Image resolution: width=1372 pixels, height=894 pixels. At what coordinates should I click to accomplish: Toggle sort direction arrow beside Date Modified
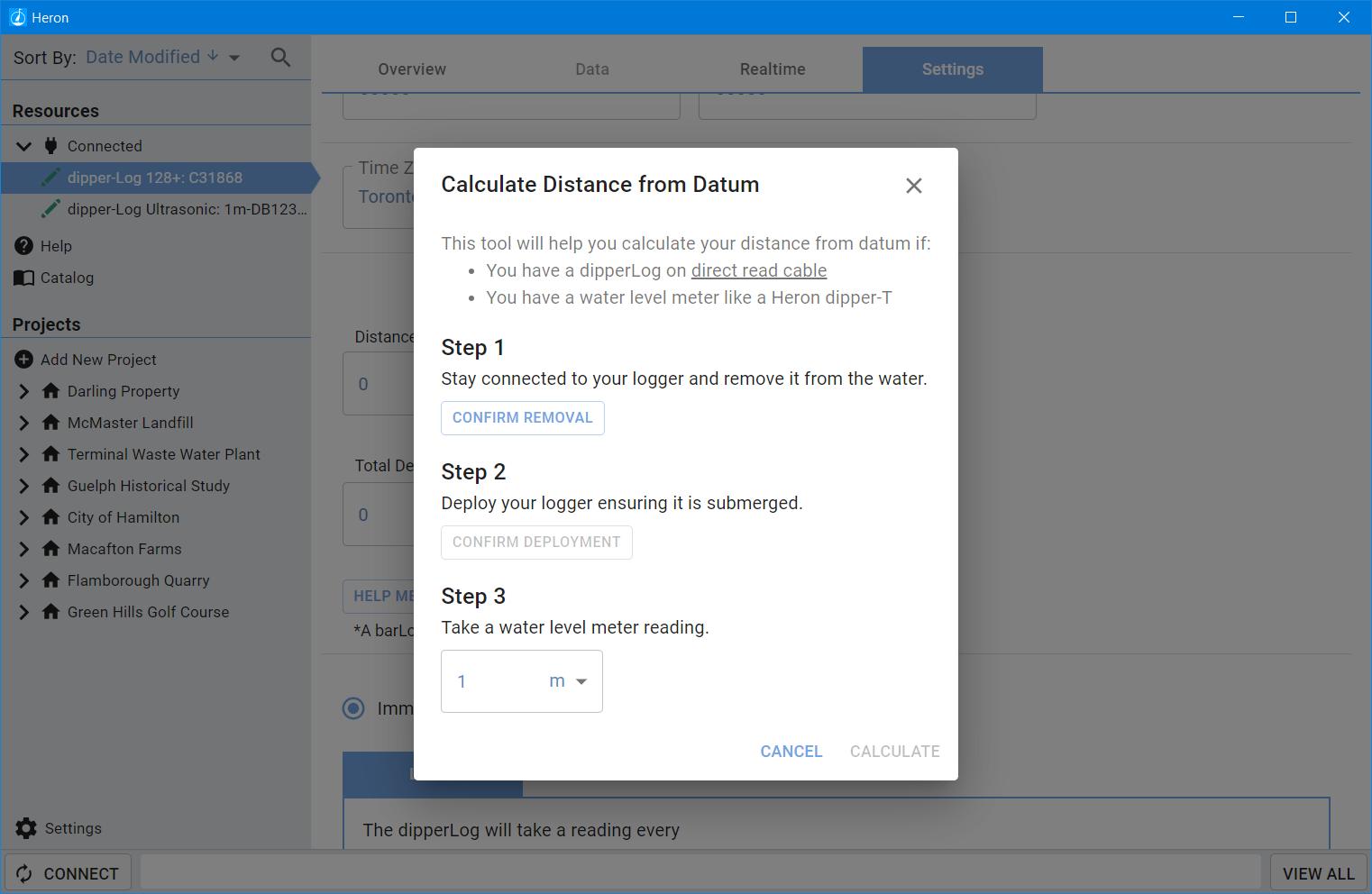213,56
